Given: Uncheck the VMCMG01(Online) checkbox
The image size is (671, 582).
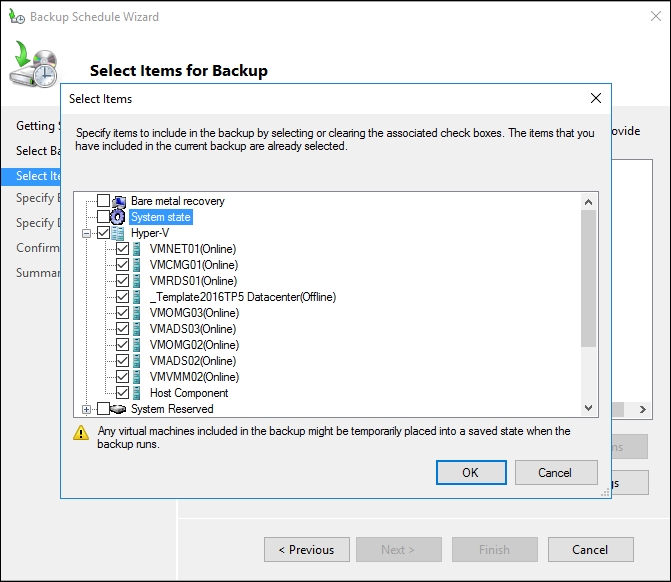Looking at the screenshot, I should coord(122,265).
